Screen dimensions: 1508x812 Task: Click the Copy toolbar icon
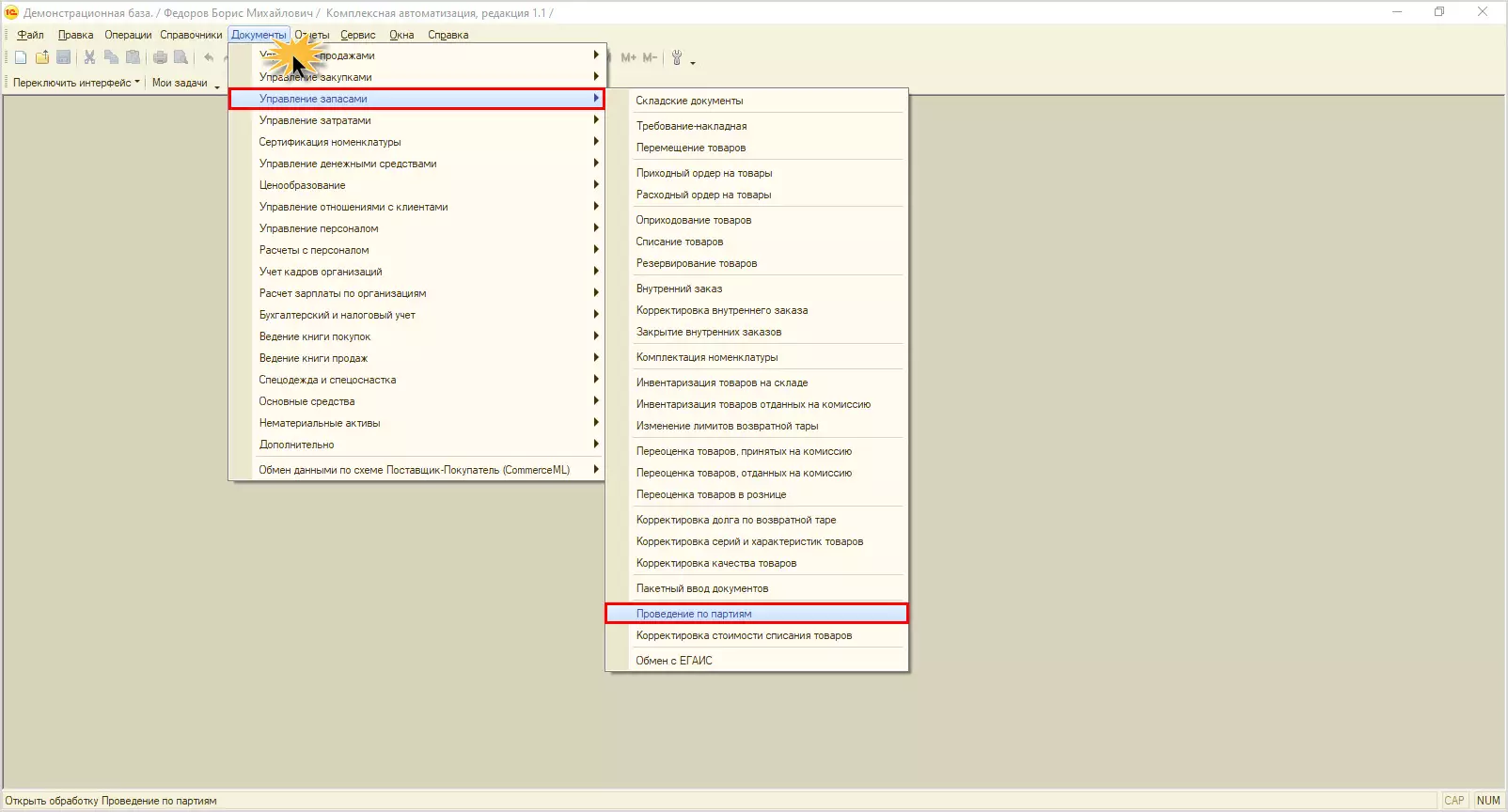pyautogui.click(x=111, y=57)
